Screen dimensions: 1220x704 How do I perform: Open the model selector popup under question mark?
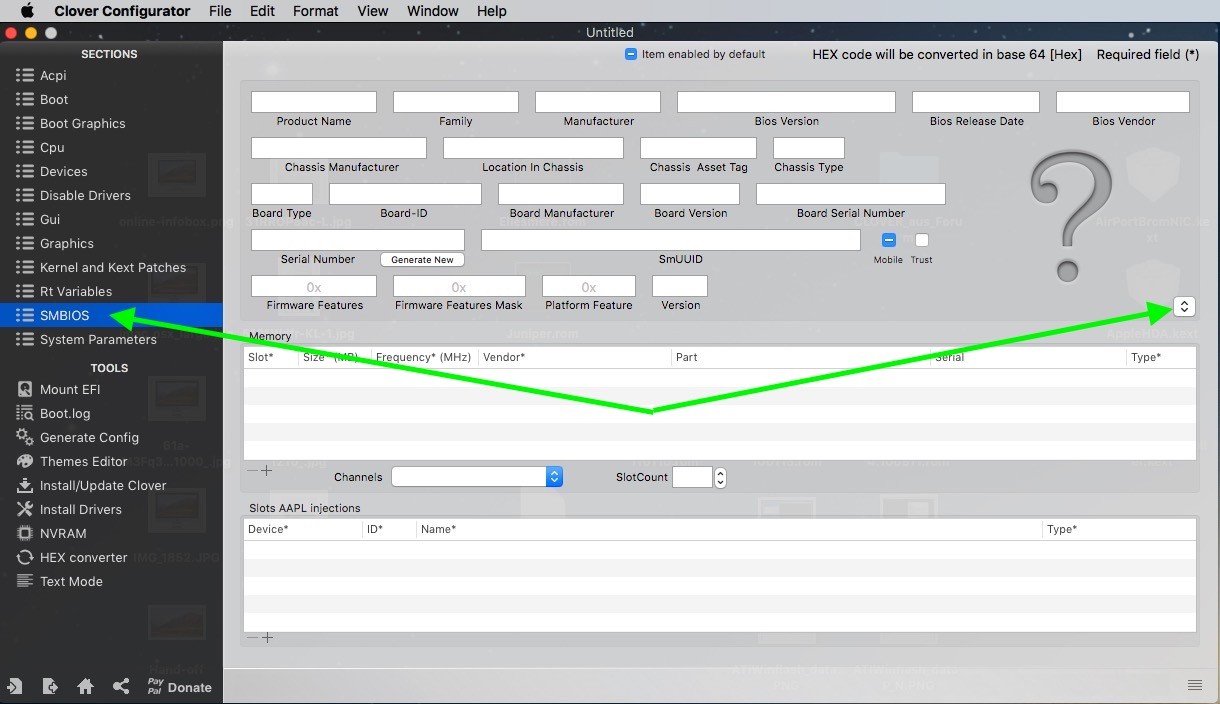pos(1182,307)
